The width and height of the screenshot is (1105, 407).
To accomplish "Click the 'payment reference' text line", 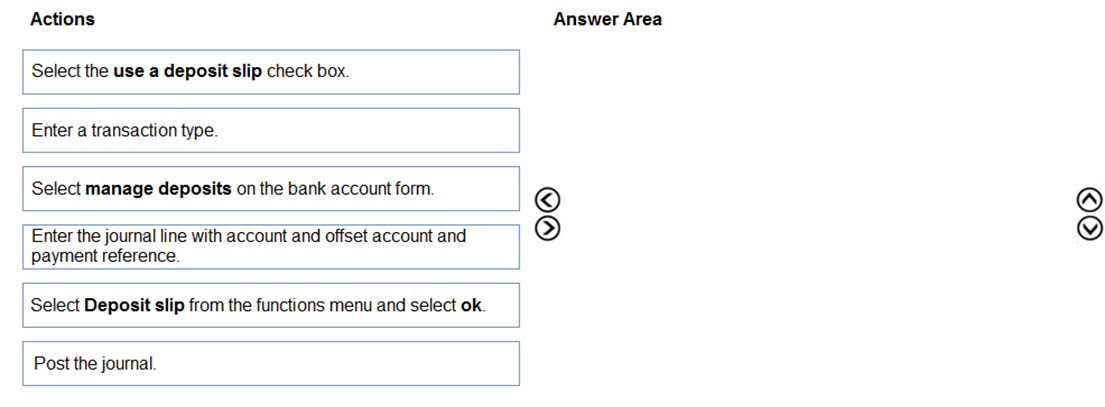I will click(106, 256).
